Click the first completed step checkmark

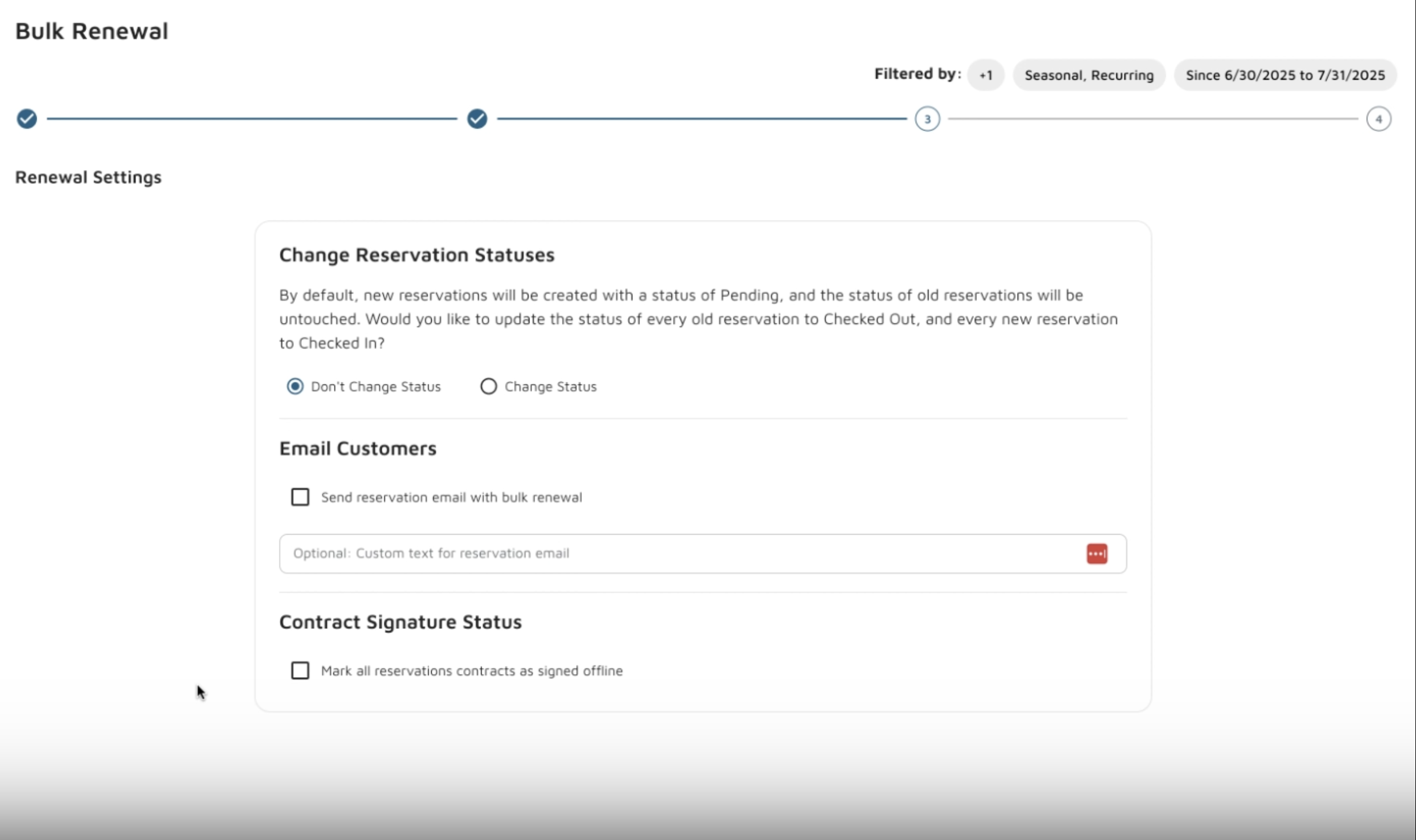(x=27, y=119)
